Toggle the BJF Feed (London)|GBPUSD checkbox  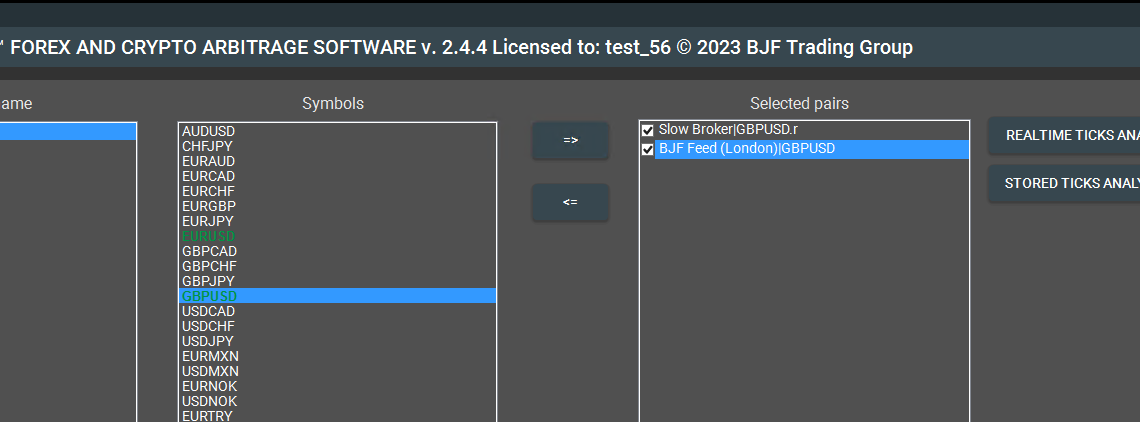coord(648,149)
